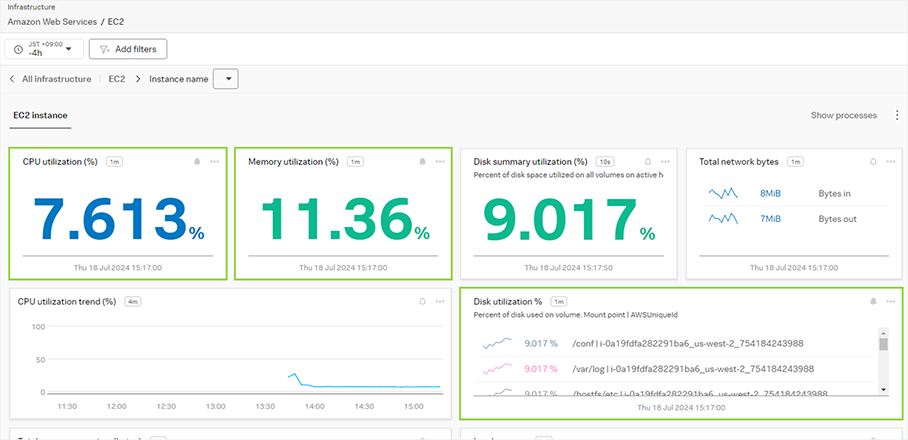
Task: Click the back chevron before All infrastructure
Action: pyautogui.click(x=11, y=79)
